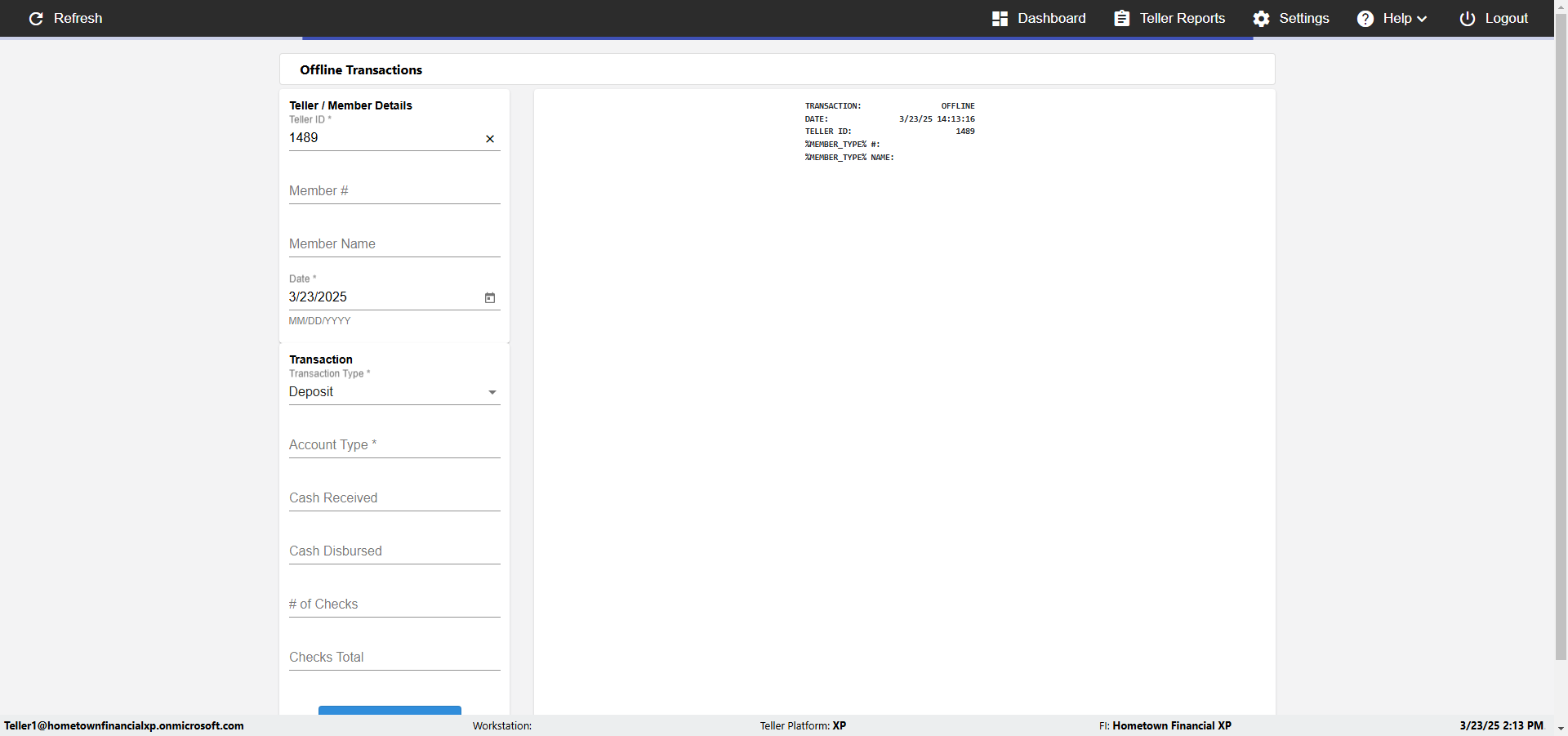Expand the Help menu chevron
This screenshot has width=1568, height=736.
[1422, 19]
